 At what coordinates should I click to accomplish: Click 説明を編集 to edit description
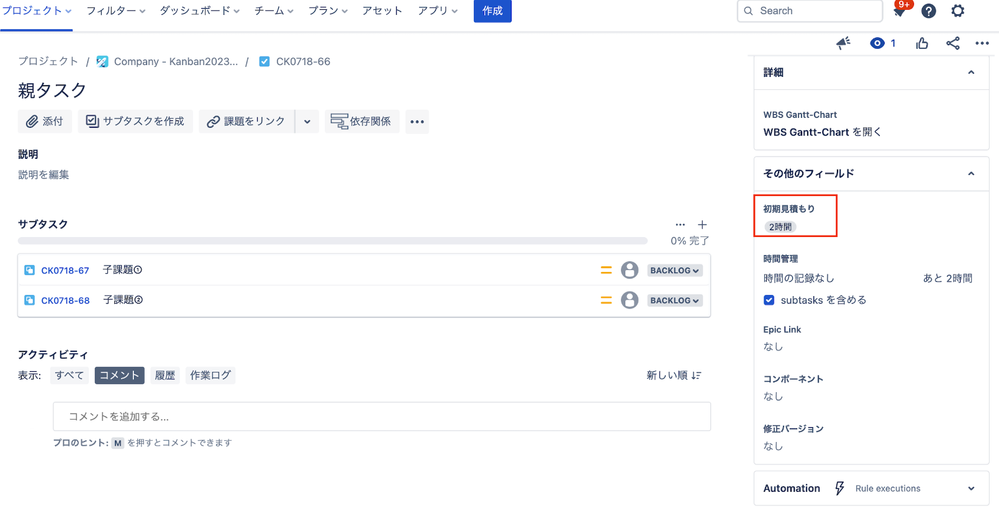tap(43, 175)
